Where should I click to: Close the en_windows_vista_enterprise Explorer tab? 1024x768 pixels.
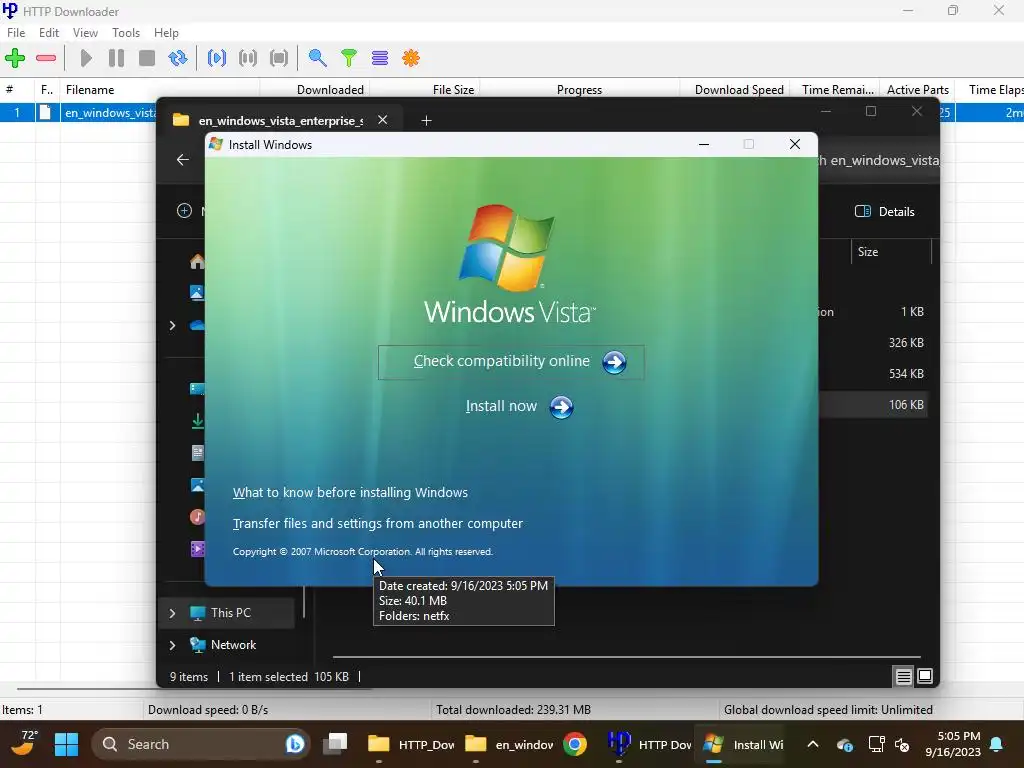point(383,120)
